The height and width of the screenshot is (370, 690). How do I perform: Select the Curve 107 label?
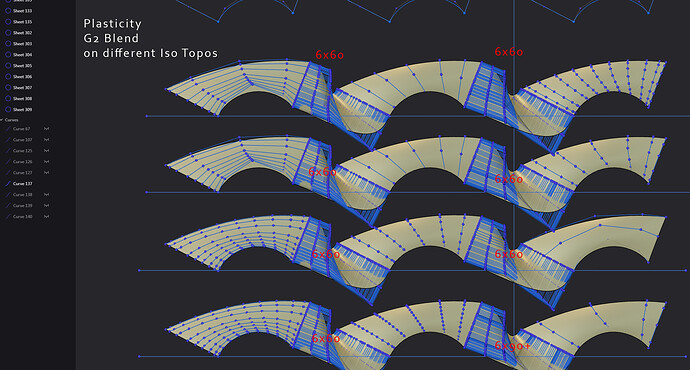pyautogui.click(x=22, y=140)
